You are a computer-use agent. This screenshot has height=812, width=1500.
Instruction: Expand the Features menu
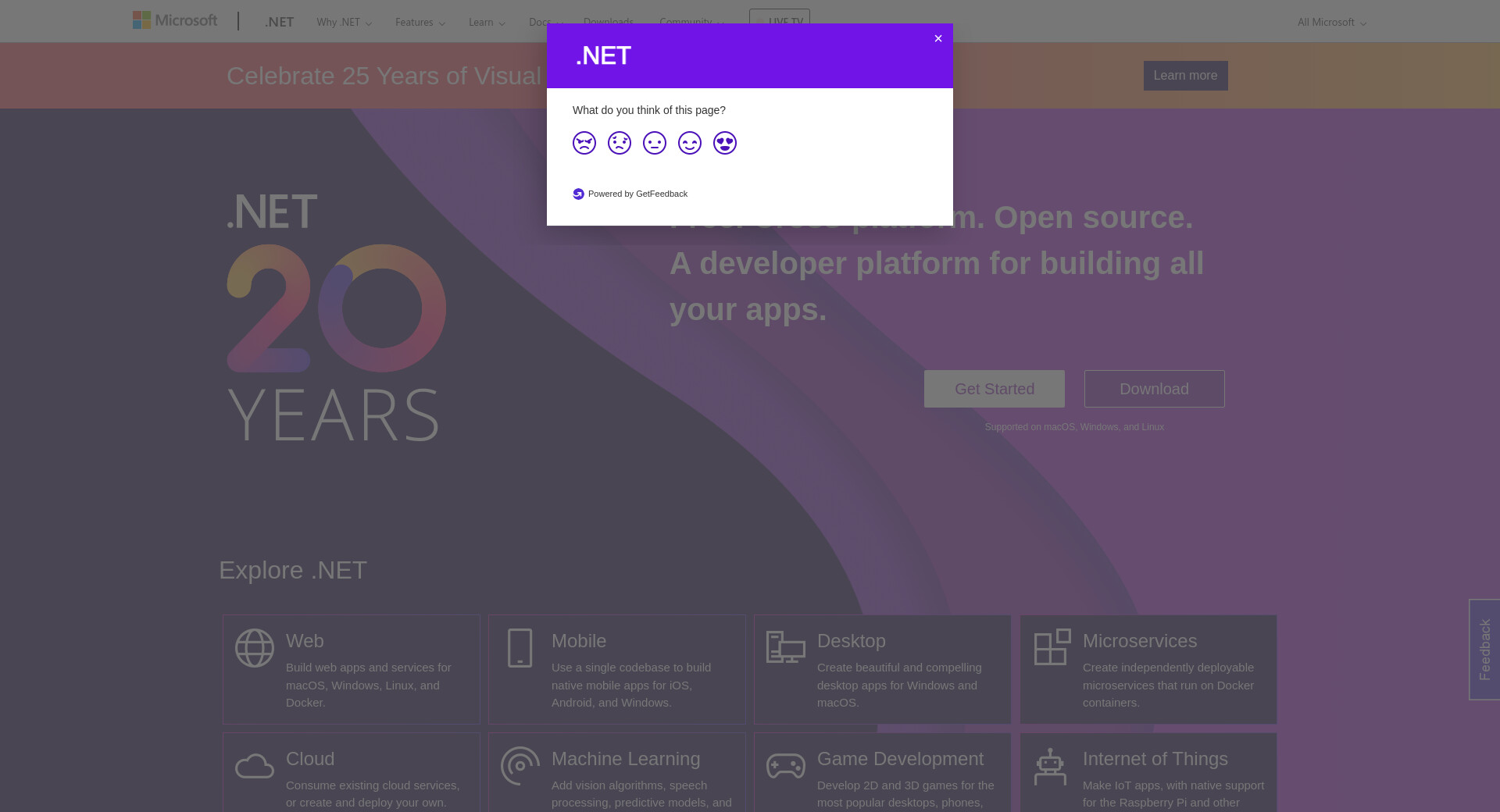click(420, 22)
